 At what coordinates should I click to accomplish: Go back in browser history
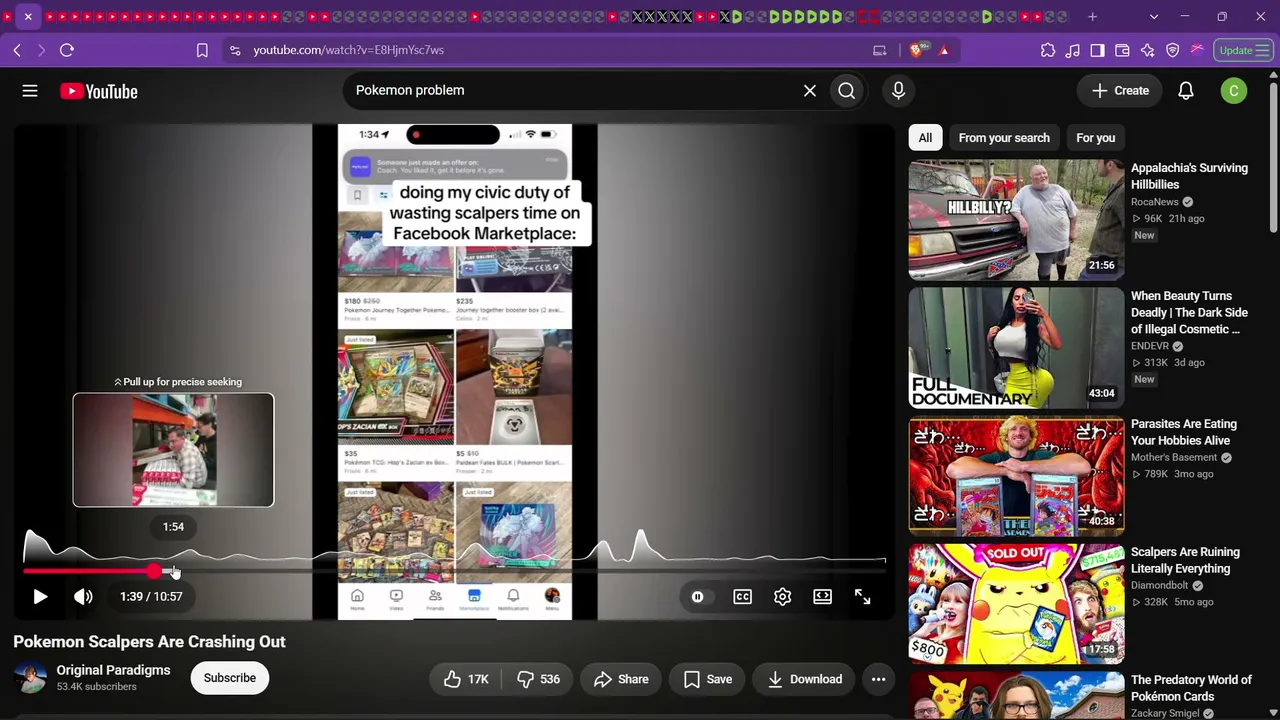[17, 50]
